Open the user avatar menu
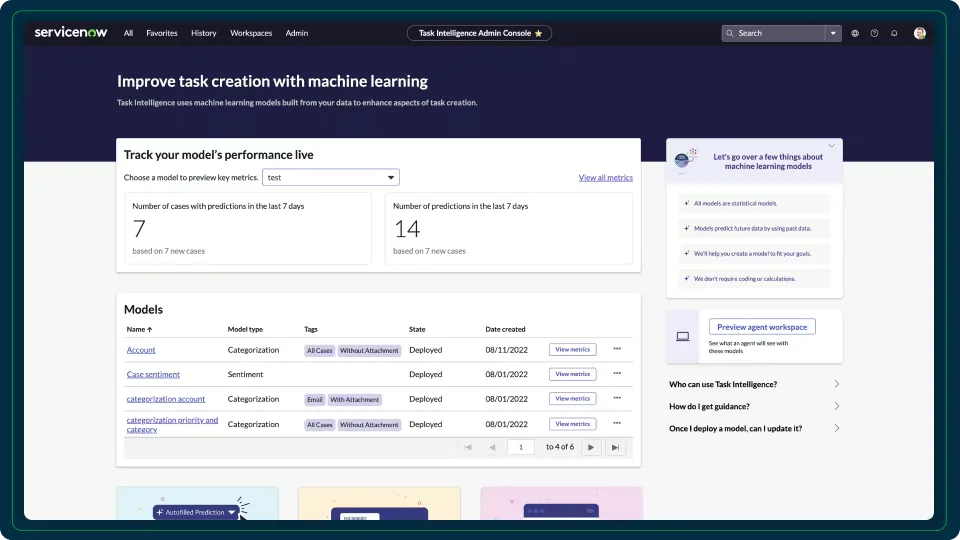This screenshot has height=540, width=960. (x=920, y=33)
